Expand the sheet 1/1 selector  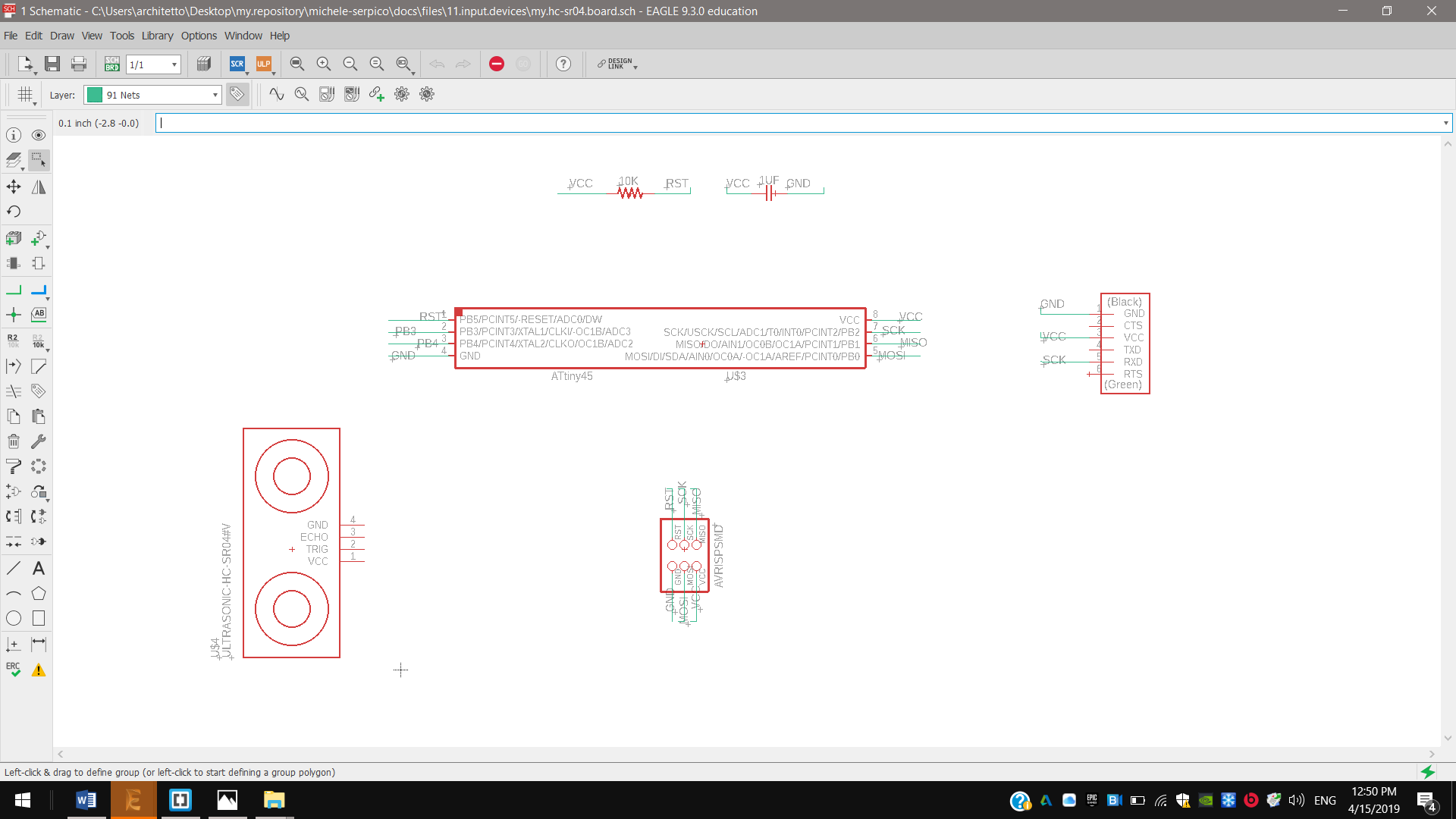point(174,64)
